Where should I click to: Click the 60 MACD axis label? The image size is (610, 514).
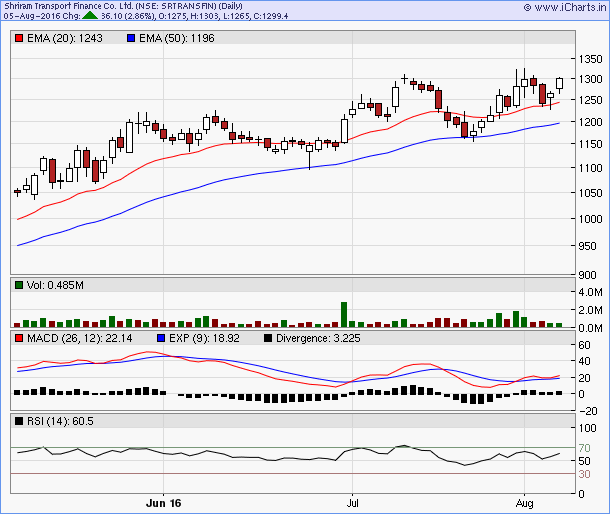tap(584, 345)
